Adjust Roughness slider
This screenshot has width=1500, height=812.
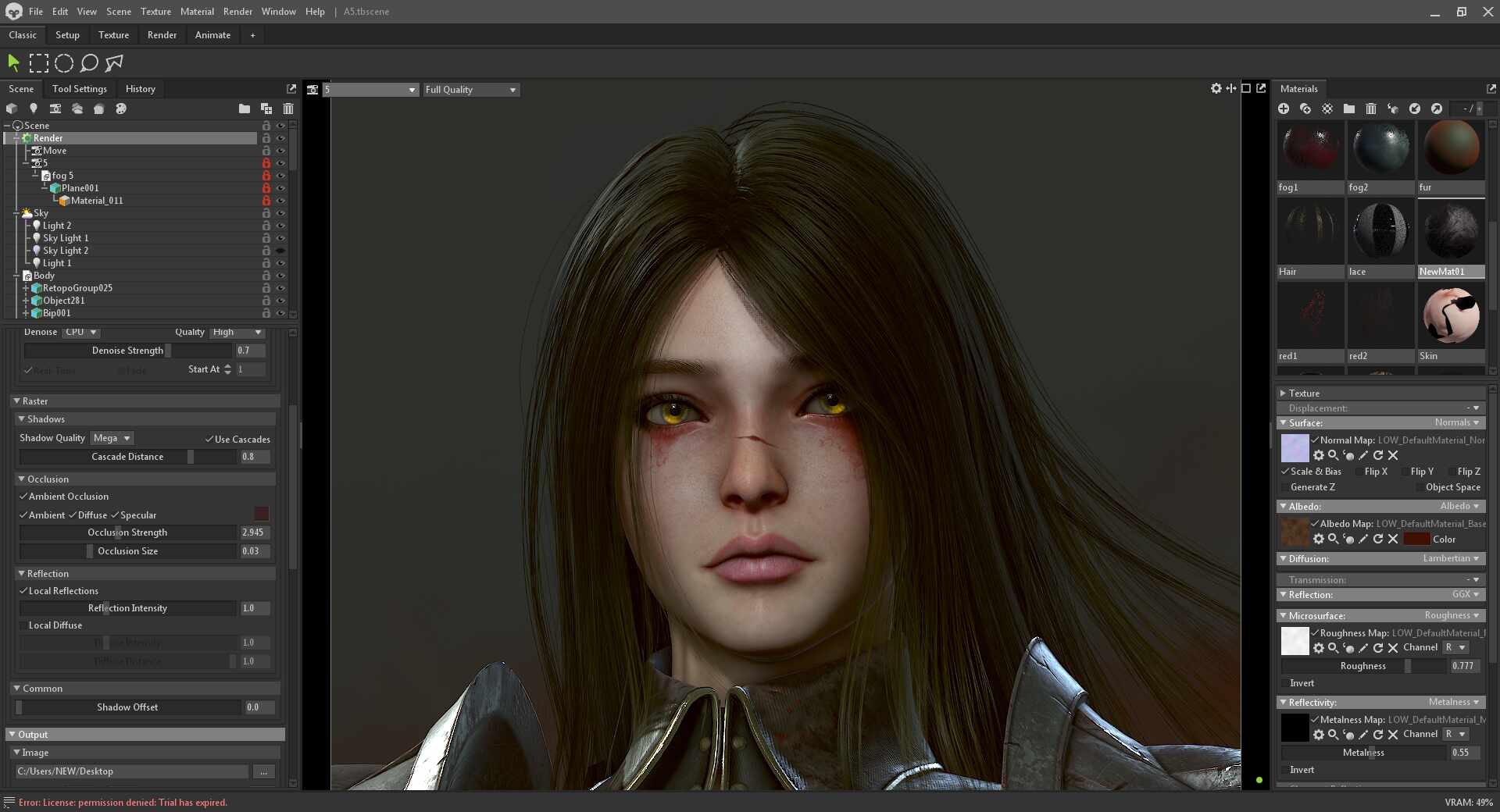[x=1363, y=666]
